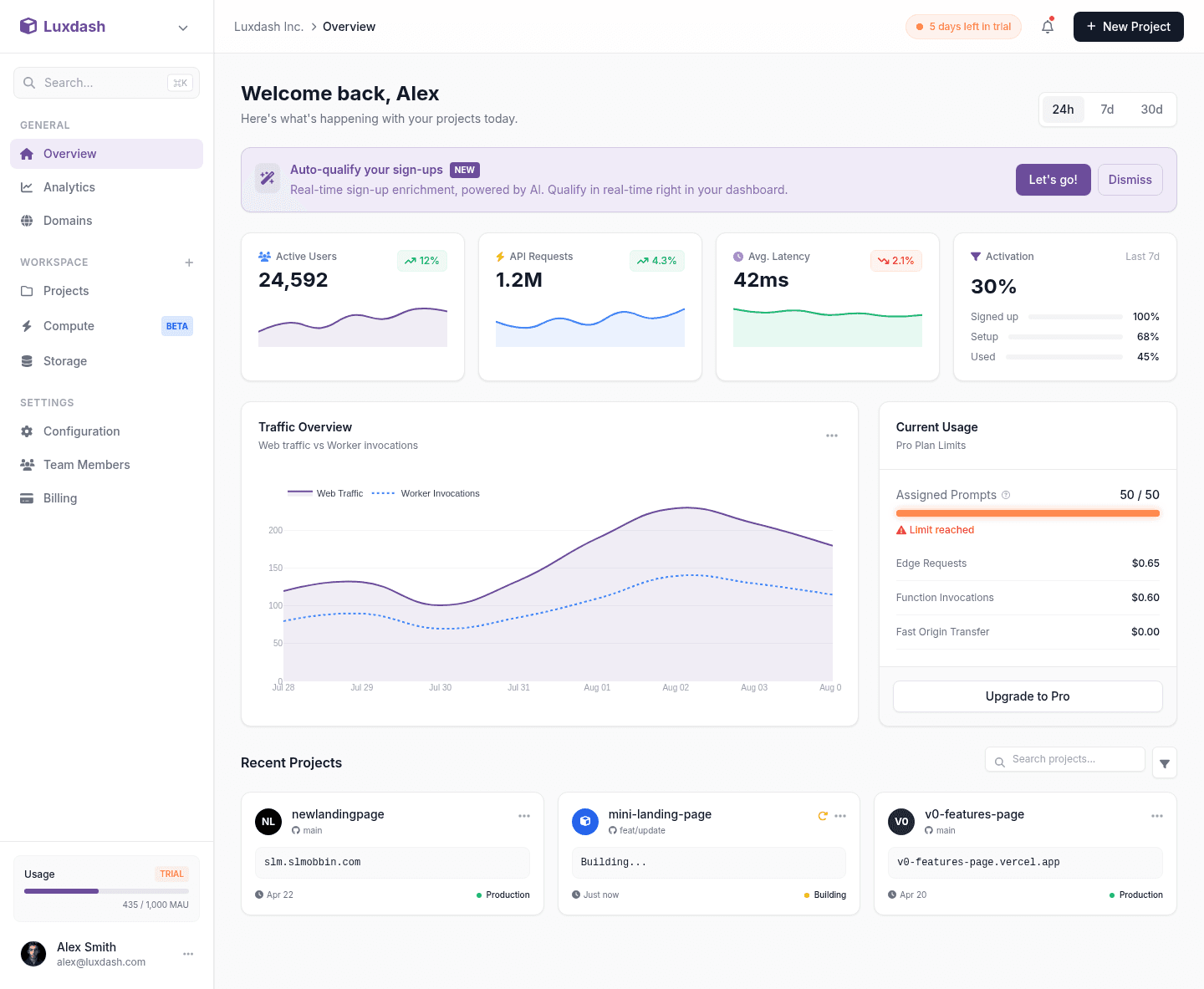The height and width of the screenshot is (989, 1204).
Task: Click the Let's go! button
Action: click(1053, 180)
